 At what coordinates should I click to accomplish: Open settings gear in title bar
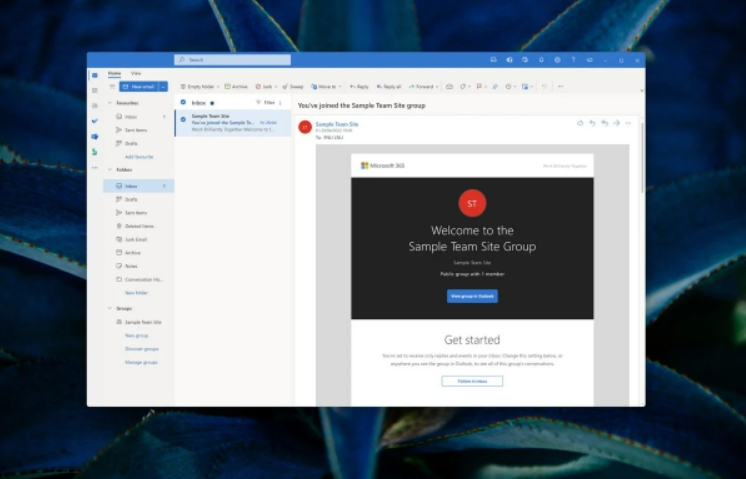pyautogui.click(x=557, y=60)
